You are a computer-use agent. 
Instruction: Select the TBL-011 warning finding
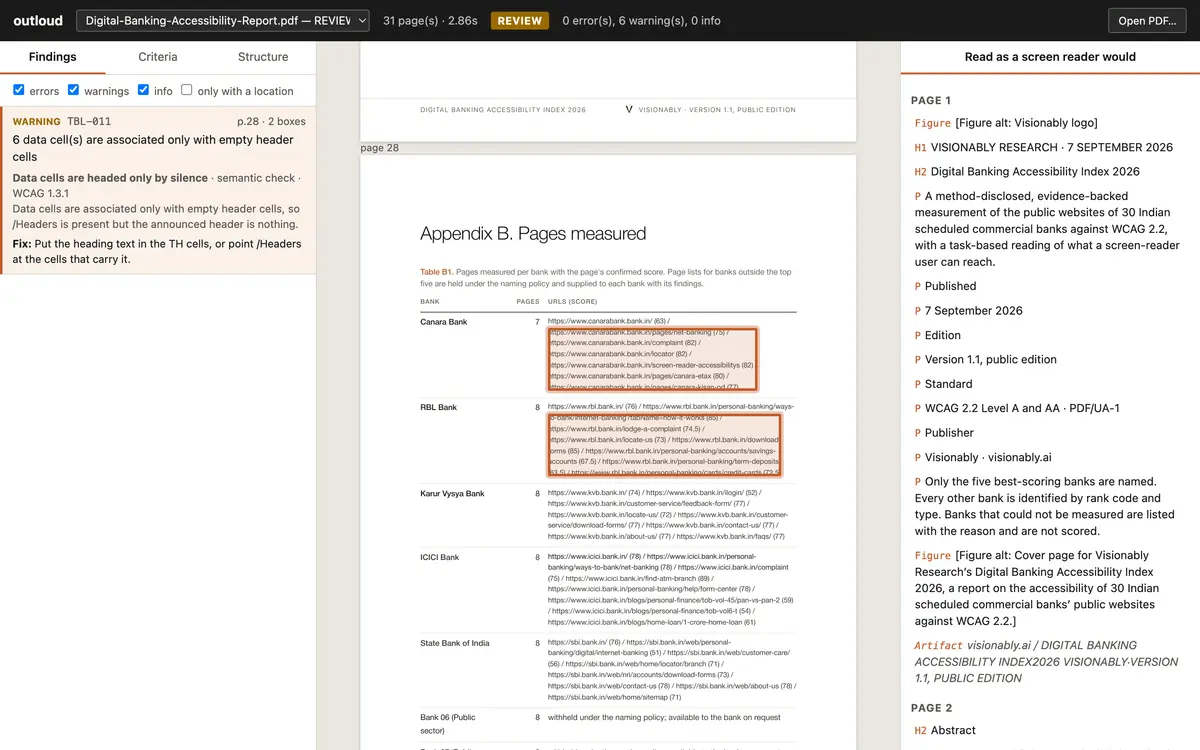(158, 190)
